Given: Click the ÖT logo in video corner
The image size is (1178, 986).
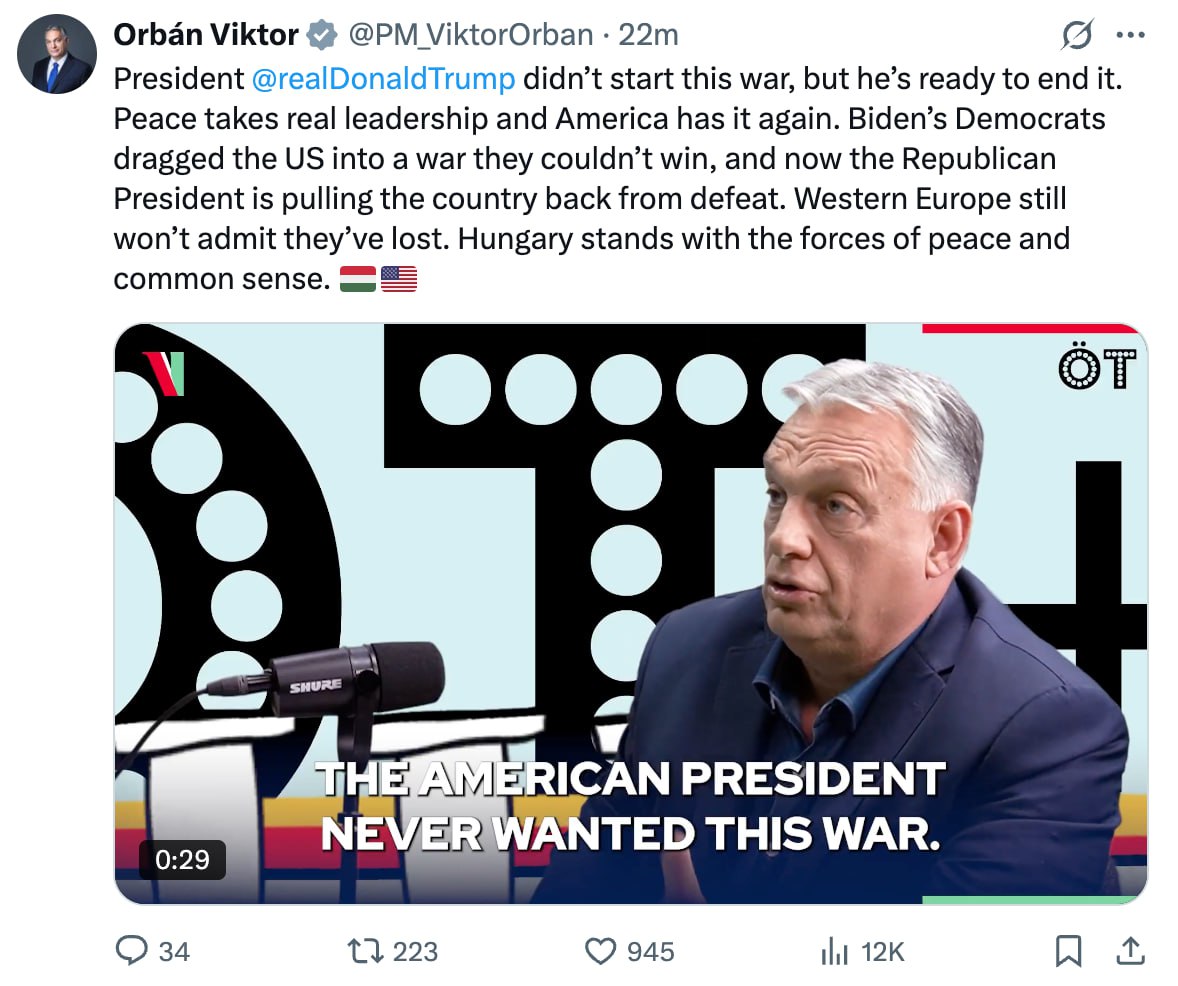Looking at the screenshot, I should (1097, 368).
